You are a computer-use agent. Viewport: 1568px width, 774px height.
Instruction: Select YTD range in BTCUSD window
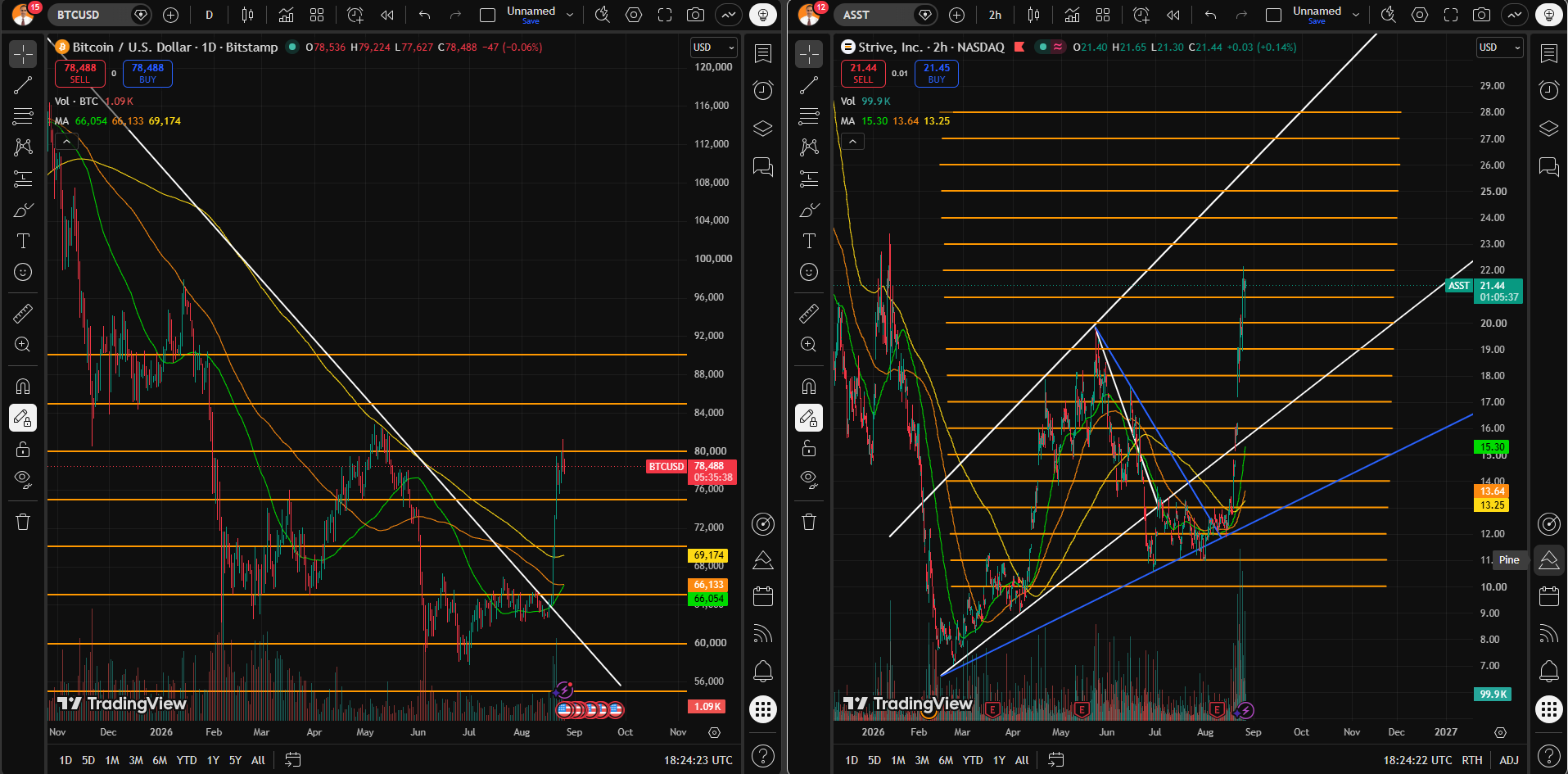point(187,760)
